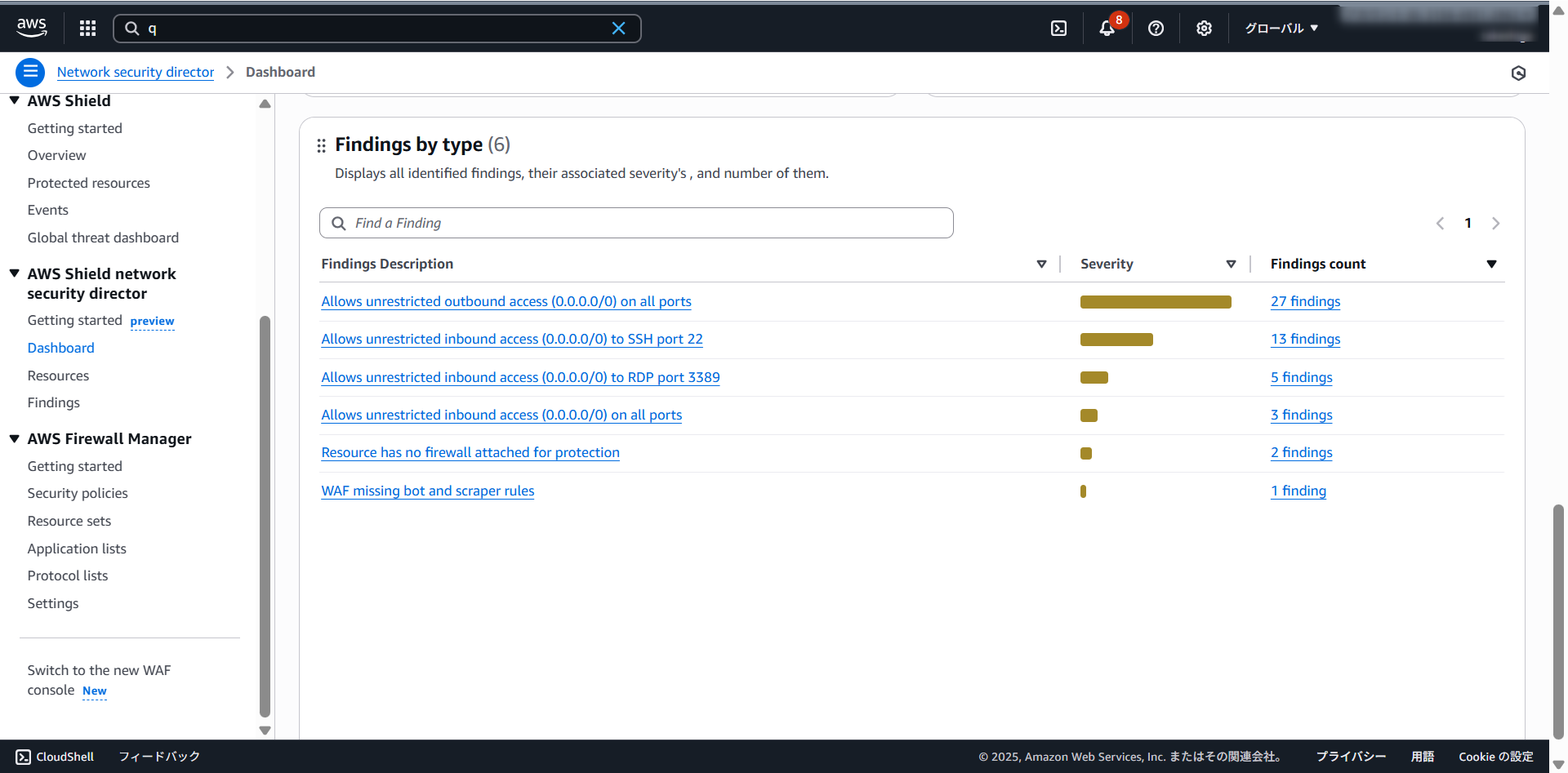The width and height of the screenshot is (1568, 773).
Task: Open the settings gear icon
Action: (x=1204, y=29)
